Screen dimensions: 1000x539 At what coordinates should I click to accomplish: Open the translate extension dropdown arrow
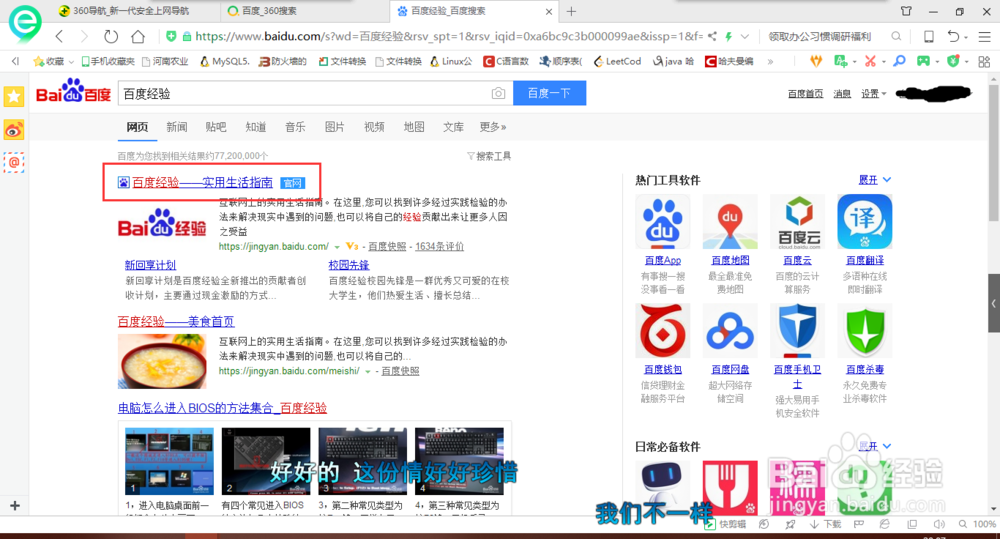pyautogui.click(x=854, y=62)
